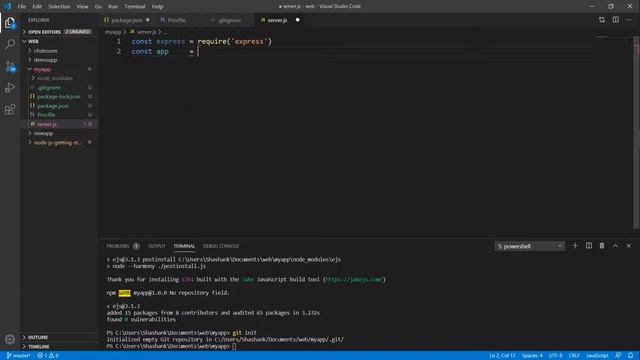Switch to the package.json editor tab
The height and width of the screenshot is (360, 640).
(127, 20)
